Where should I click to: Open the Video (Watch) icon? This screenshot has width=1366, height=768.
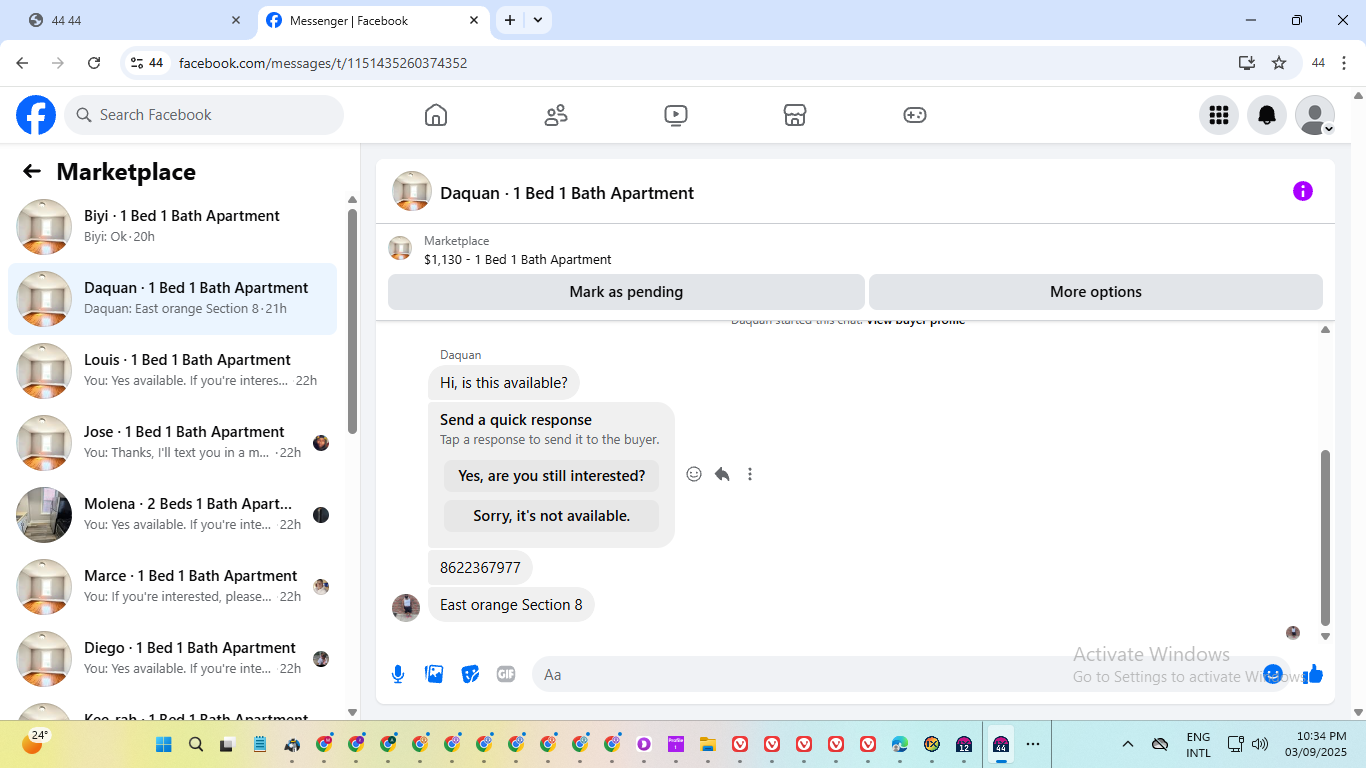click(x=676, y=115)
